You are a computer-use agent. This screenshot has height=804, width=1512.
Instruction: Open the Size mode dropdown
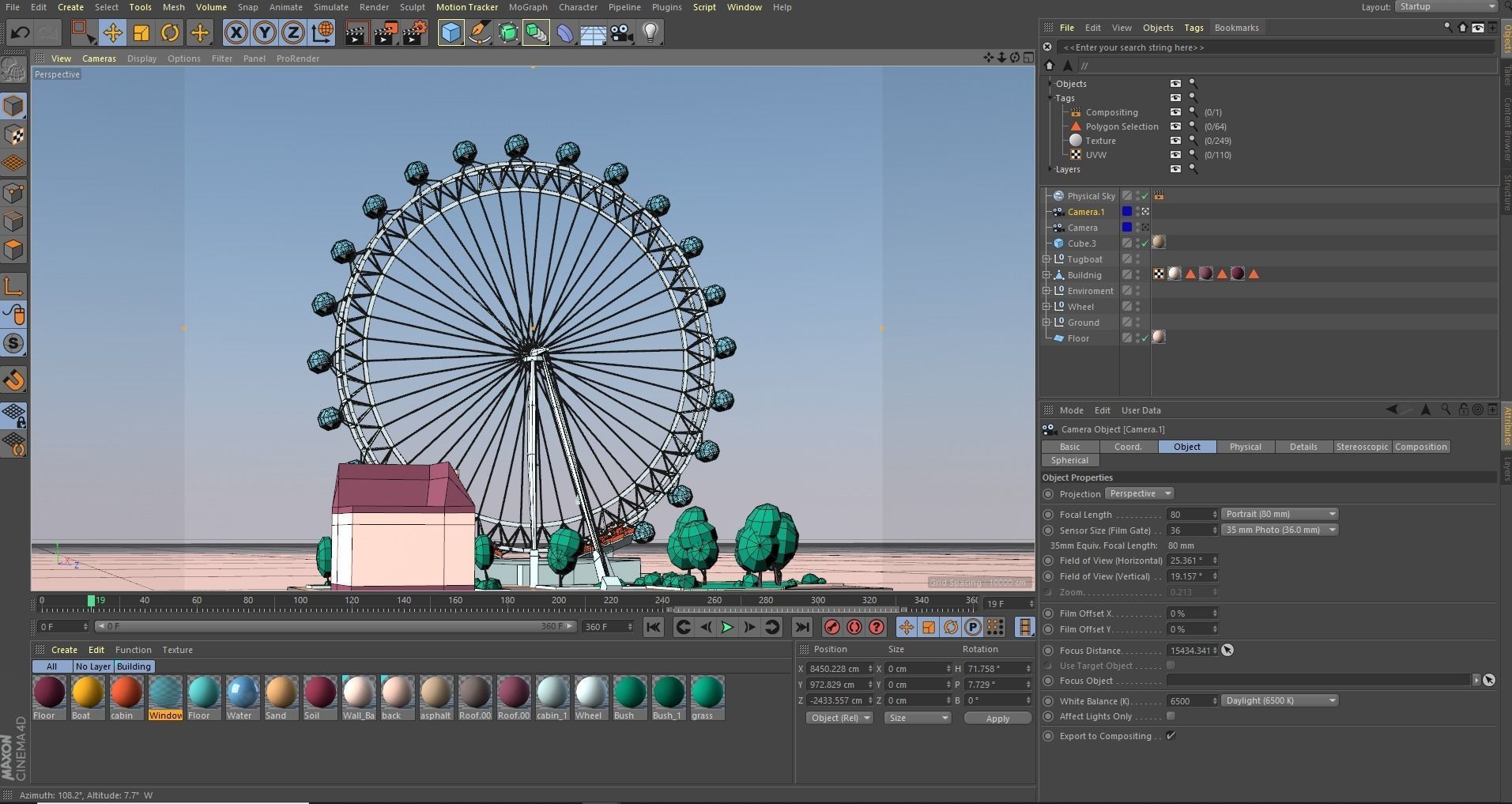pos(918,718)
